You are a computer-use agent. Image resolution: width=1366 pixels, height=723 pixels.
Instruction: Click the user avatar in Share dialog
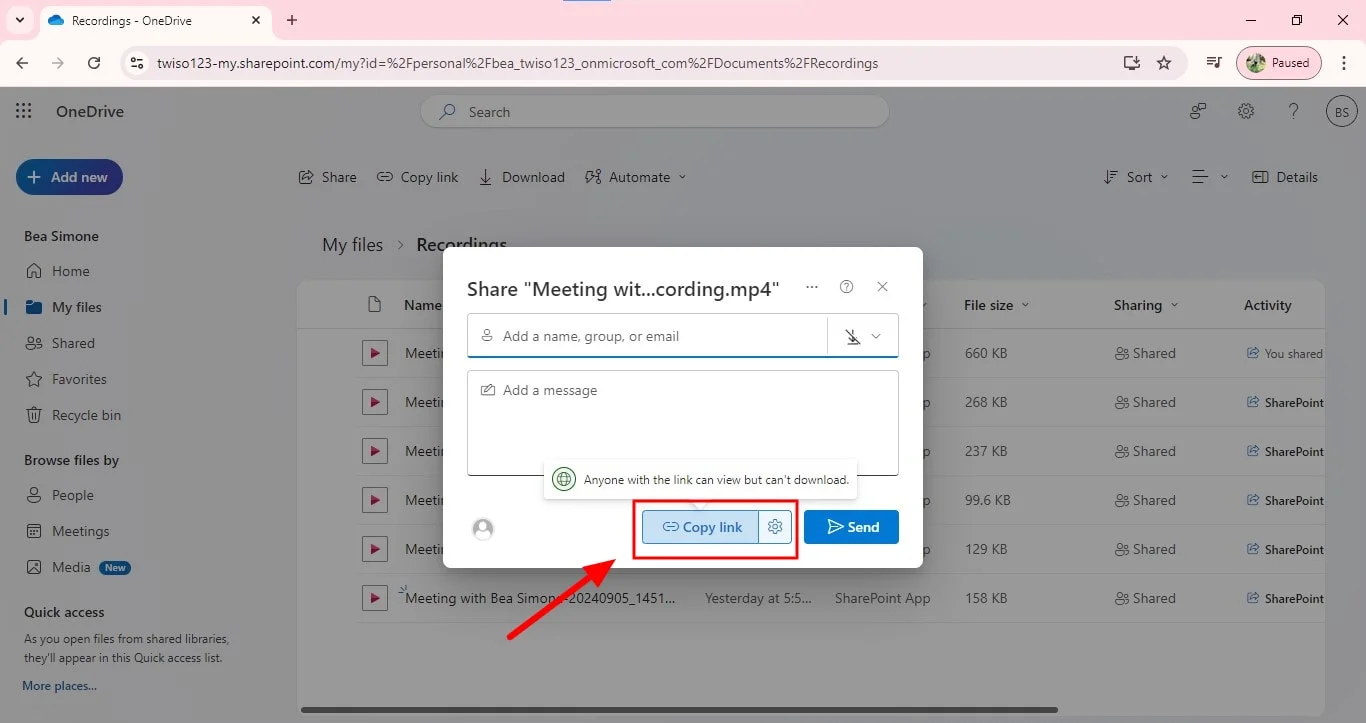coord(483,529)
